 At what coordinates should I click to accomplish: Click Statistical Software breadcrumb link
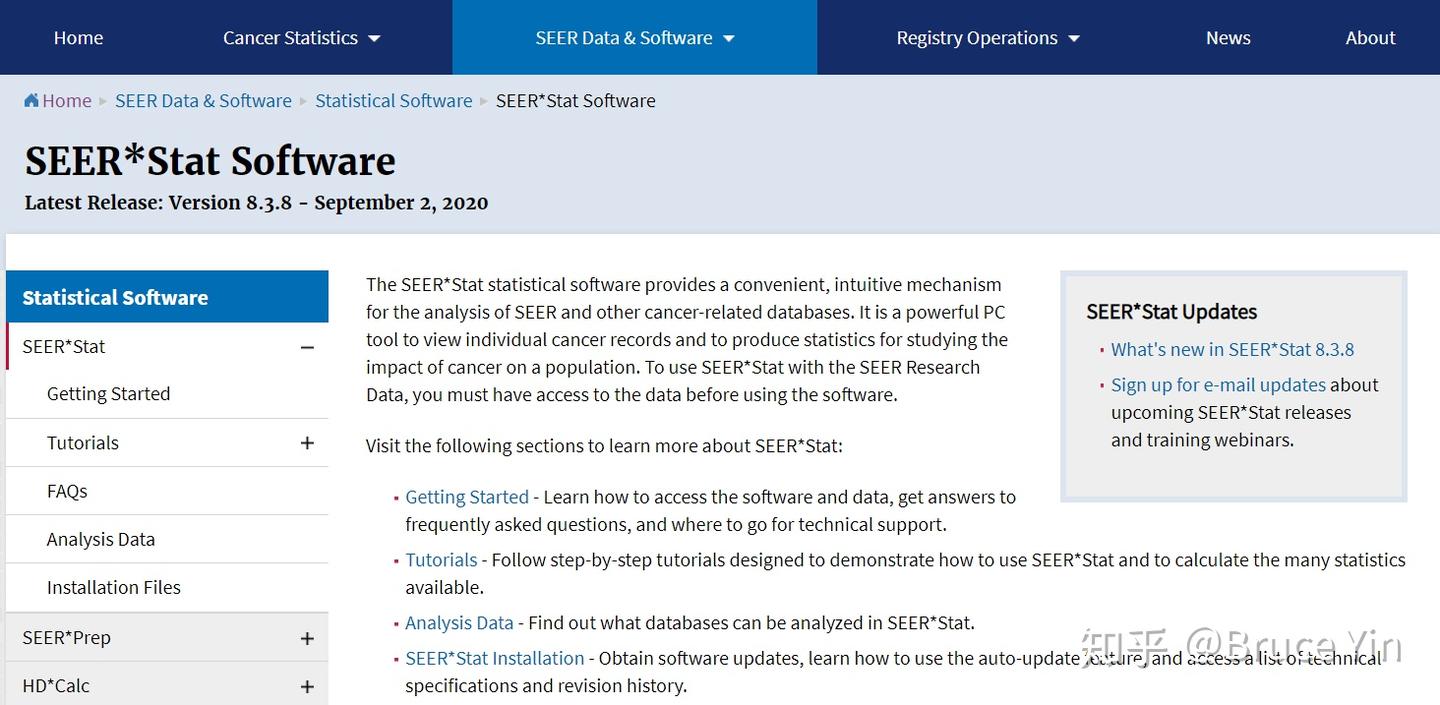point(394,101)
